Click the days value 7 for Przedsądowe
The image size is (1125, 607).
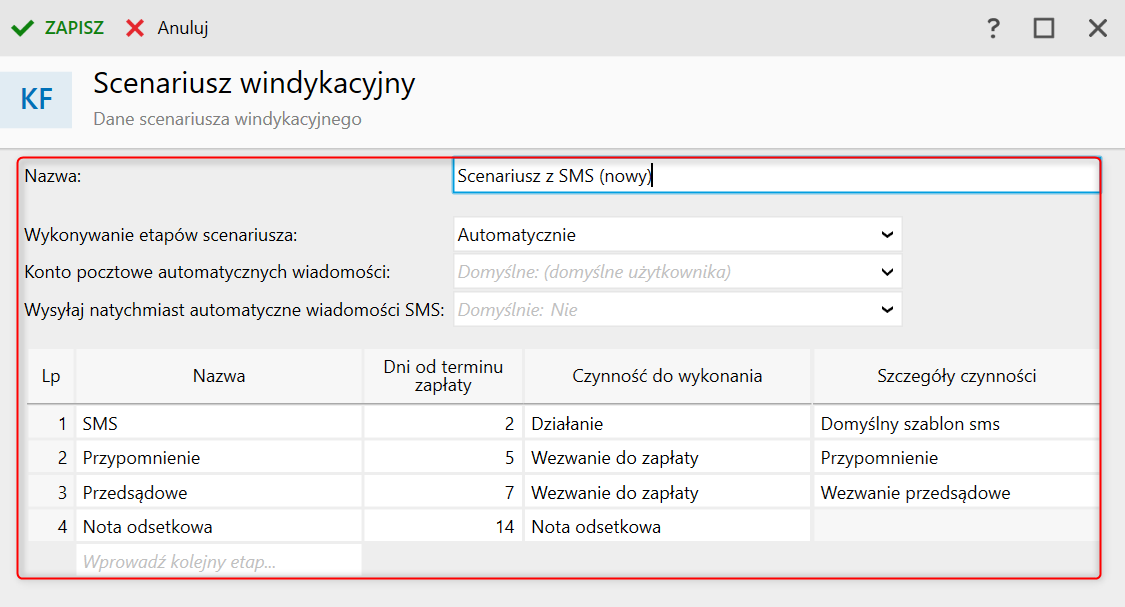click(443, 492)
